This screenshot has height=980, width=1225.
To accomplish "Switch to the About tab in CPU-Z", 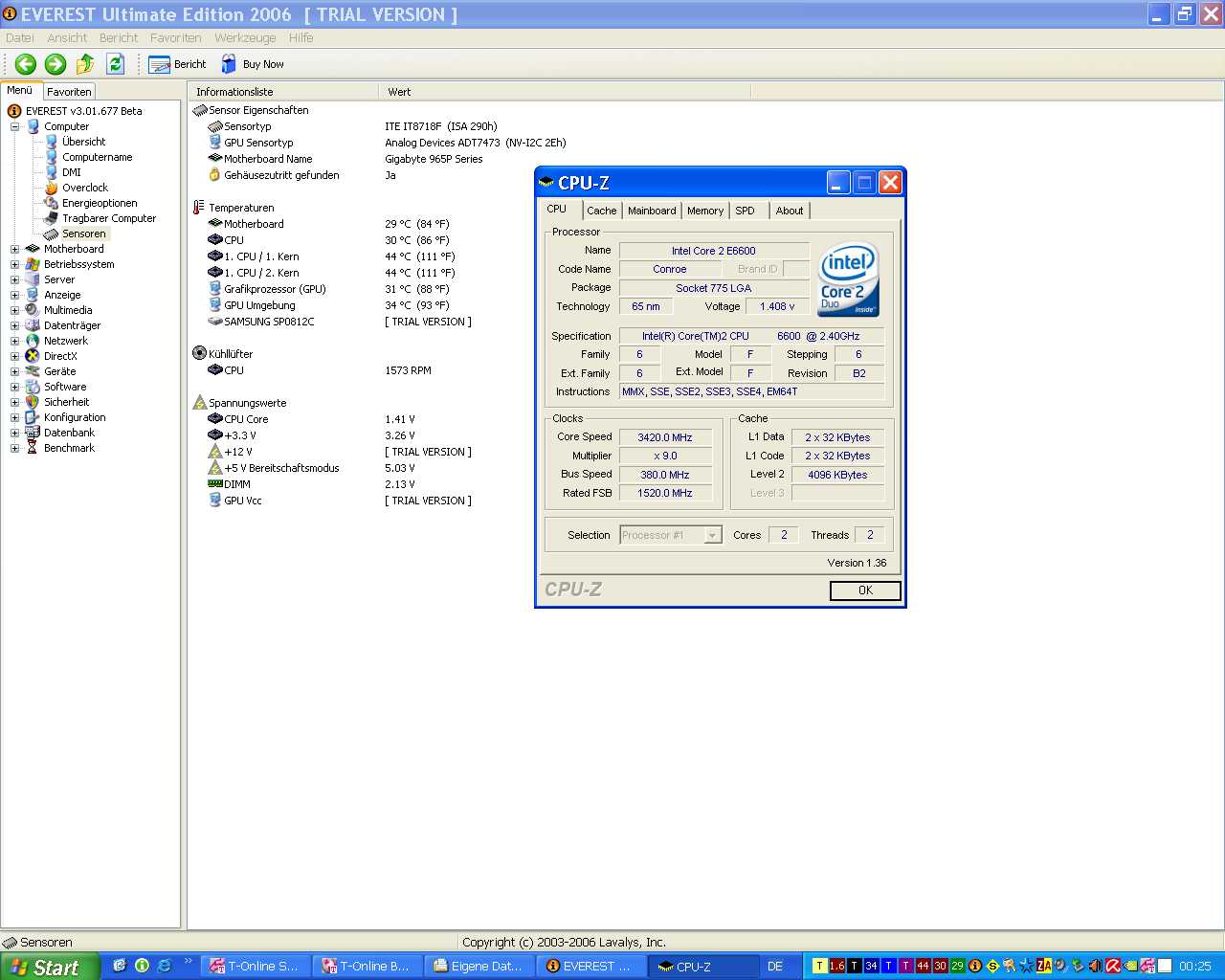I will point(790,211).
